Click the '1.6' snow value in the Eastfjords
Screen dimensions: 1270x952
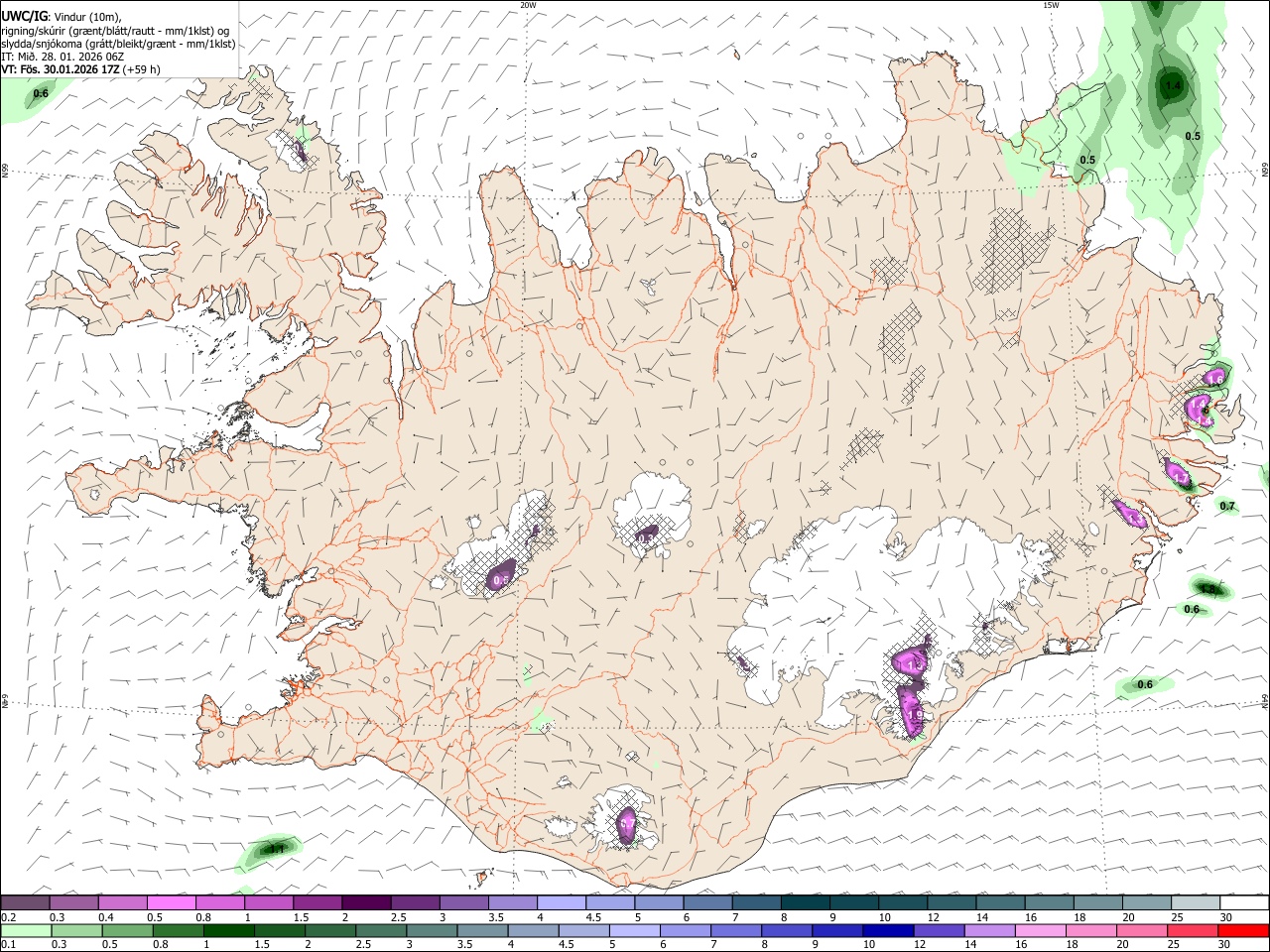(1215, 379)
